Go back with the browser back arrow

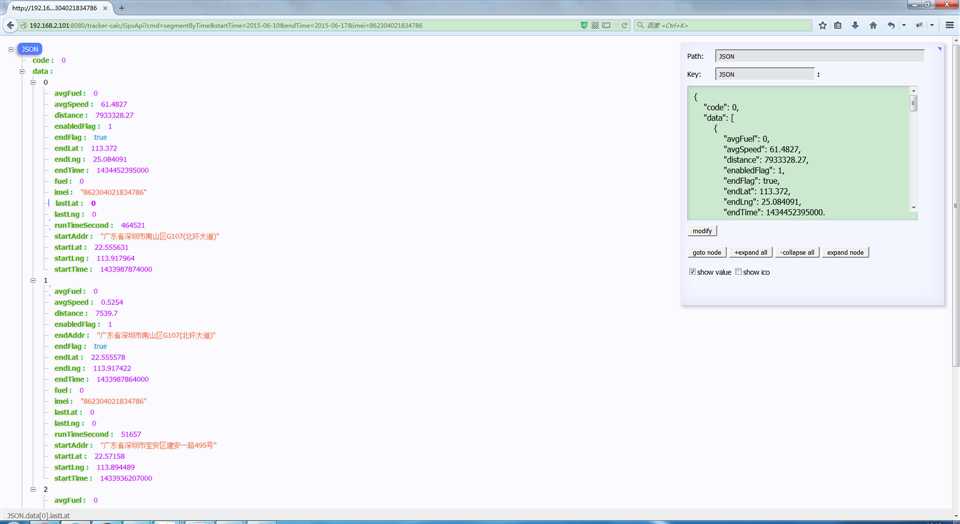[x=10, y=25]
